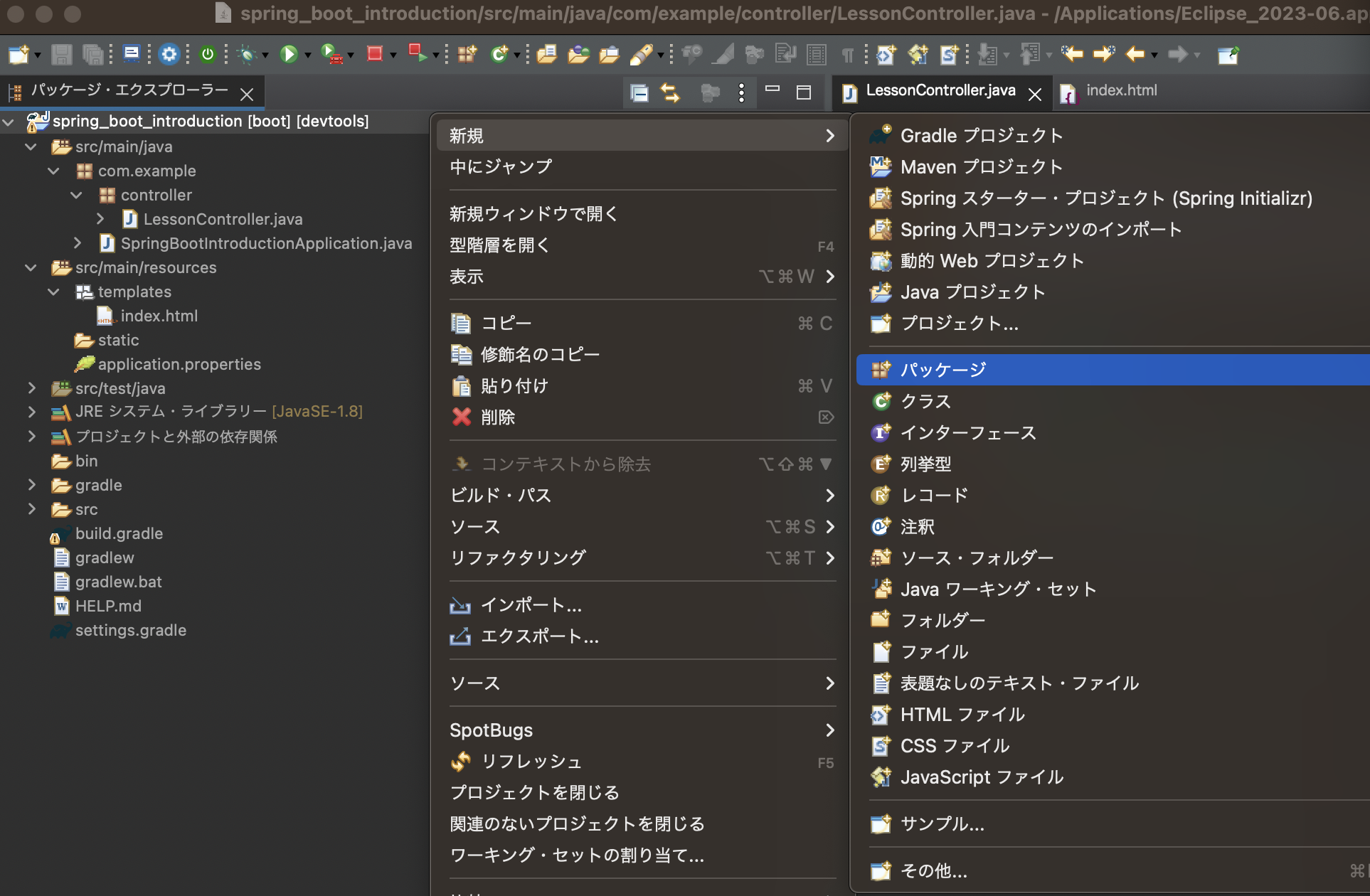The width and height of the screenshot is (1370, 896).
Task: Toggle the Pin Editor icon
Action: tap(1228, 55)
